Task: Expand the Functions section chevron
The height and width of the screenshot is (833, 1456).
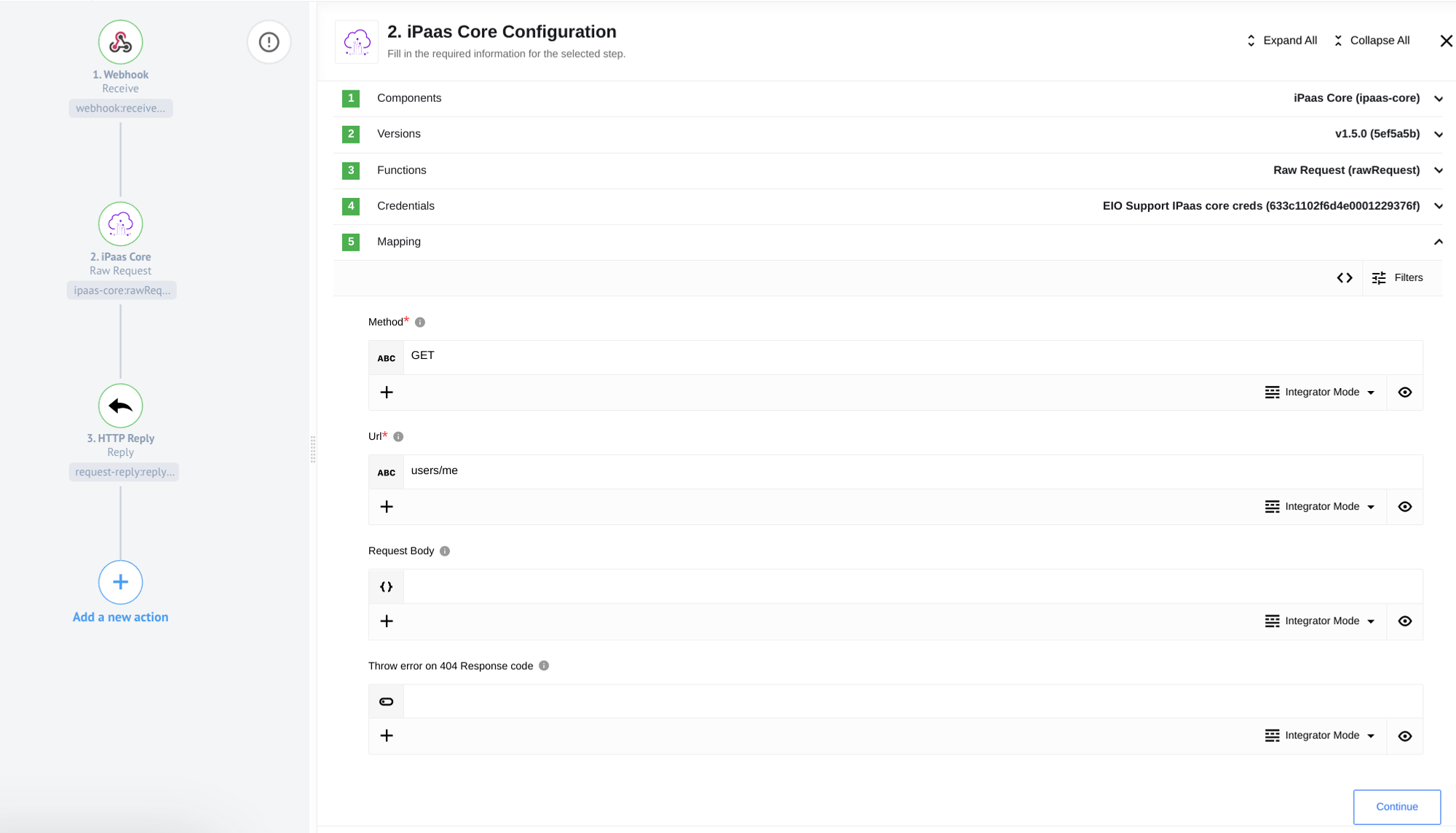Action: point(1439,170)
